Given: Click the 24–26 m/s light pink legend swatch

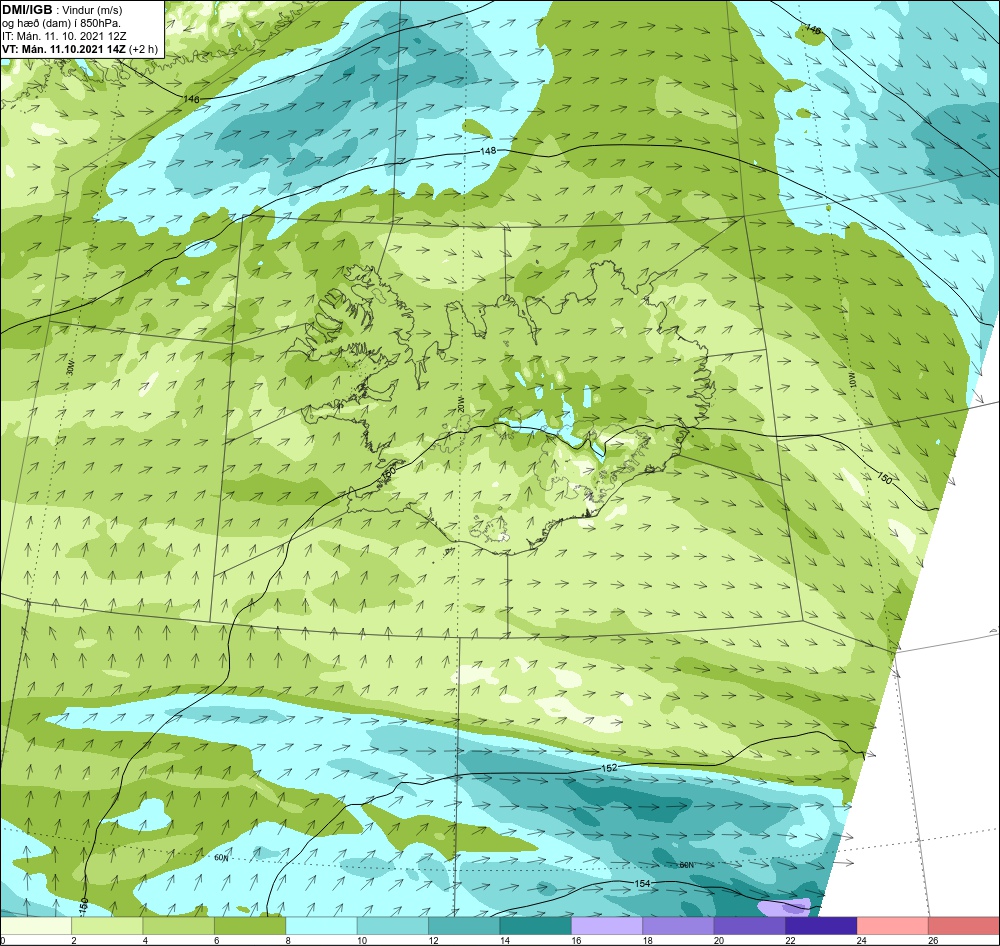Looking at the screenshot, I should 893,926.
